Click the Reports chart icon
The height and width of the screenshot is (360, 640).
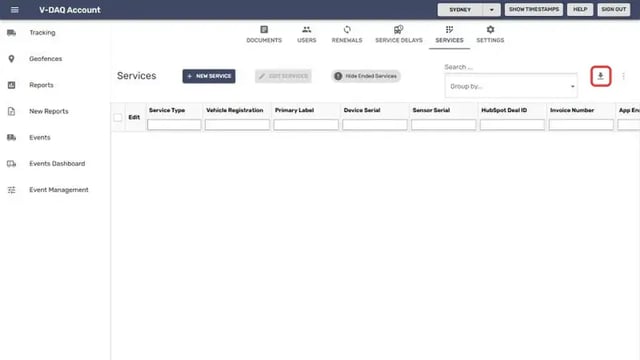[11, 85]
